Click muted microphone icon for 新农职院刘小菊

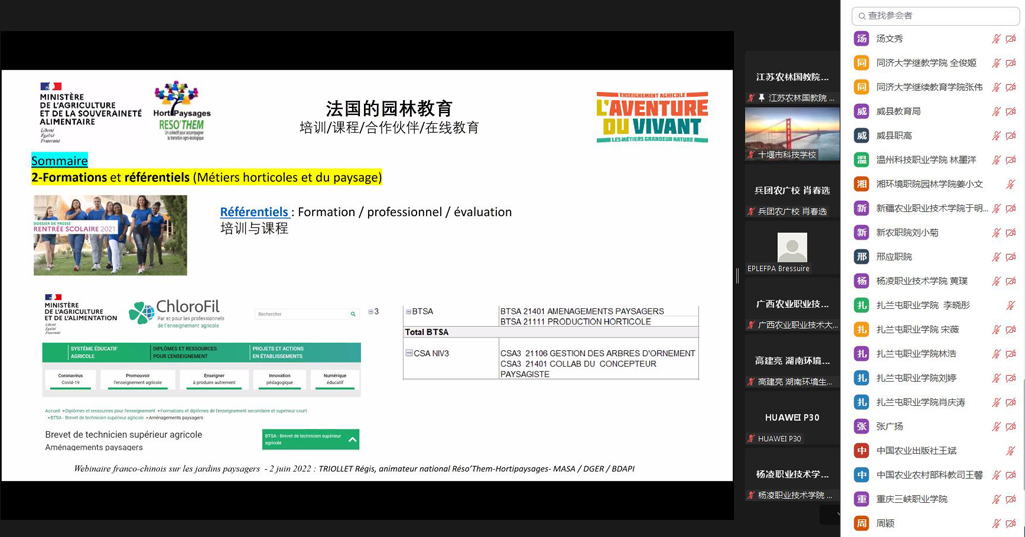pos(996,232)
